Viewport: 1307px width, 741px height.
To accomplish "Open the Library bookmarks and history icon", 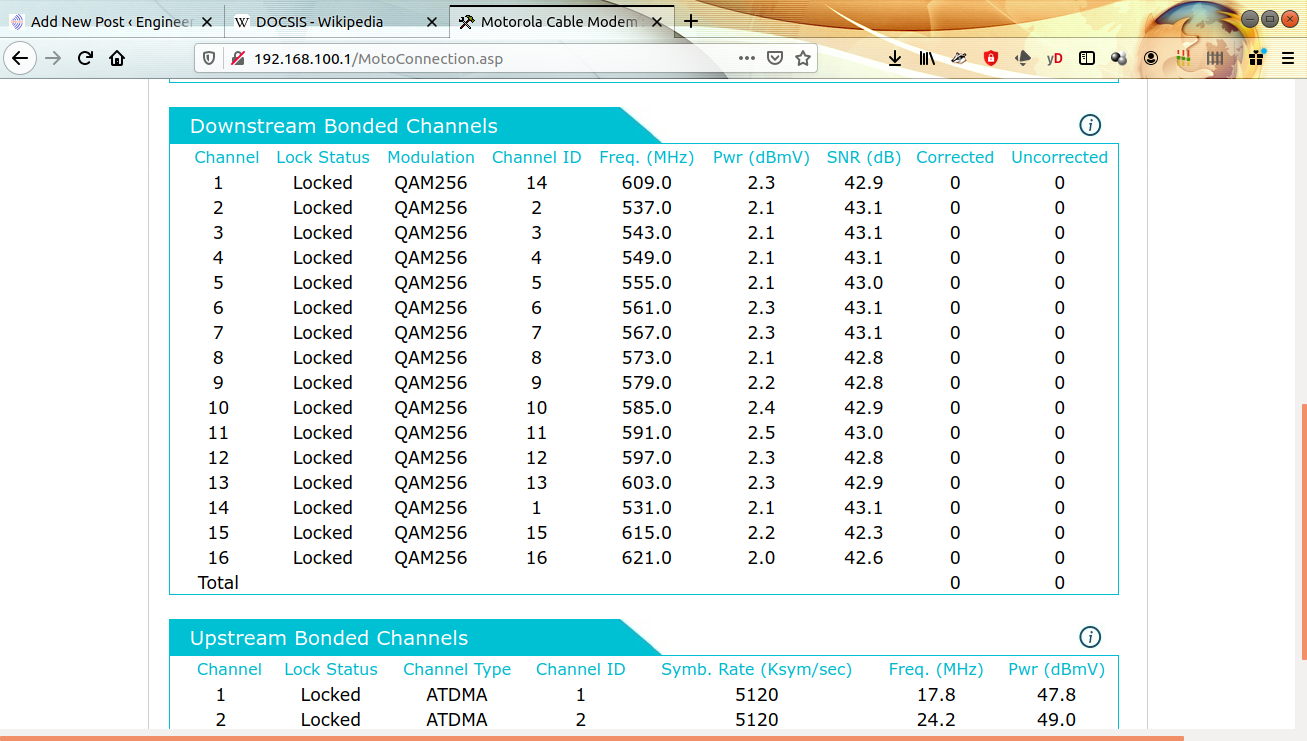I will (927, 59).
